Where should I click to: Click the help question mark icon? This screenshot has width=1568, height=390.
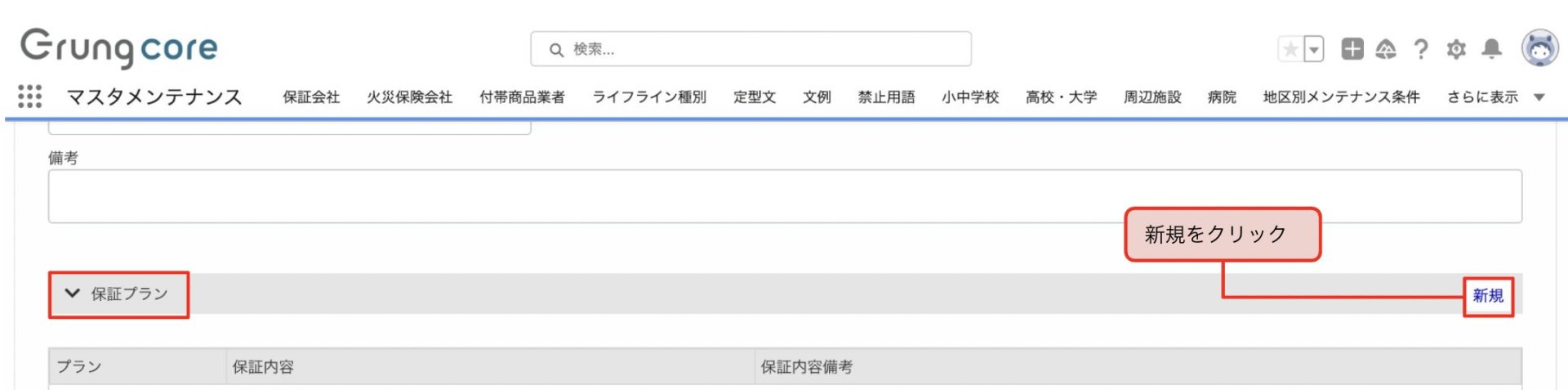1421,49
